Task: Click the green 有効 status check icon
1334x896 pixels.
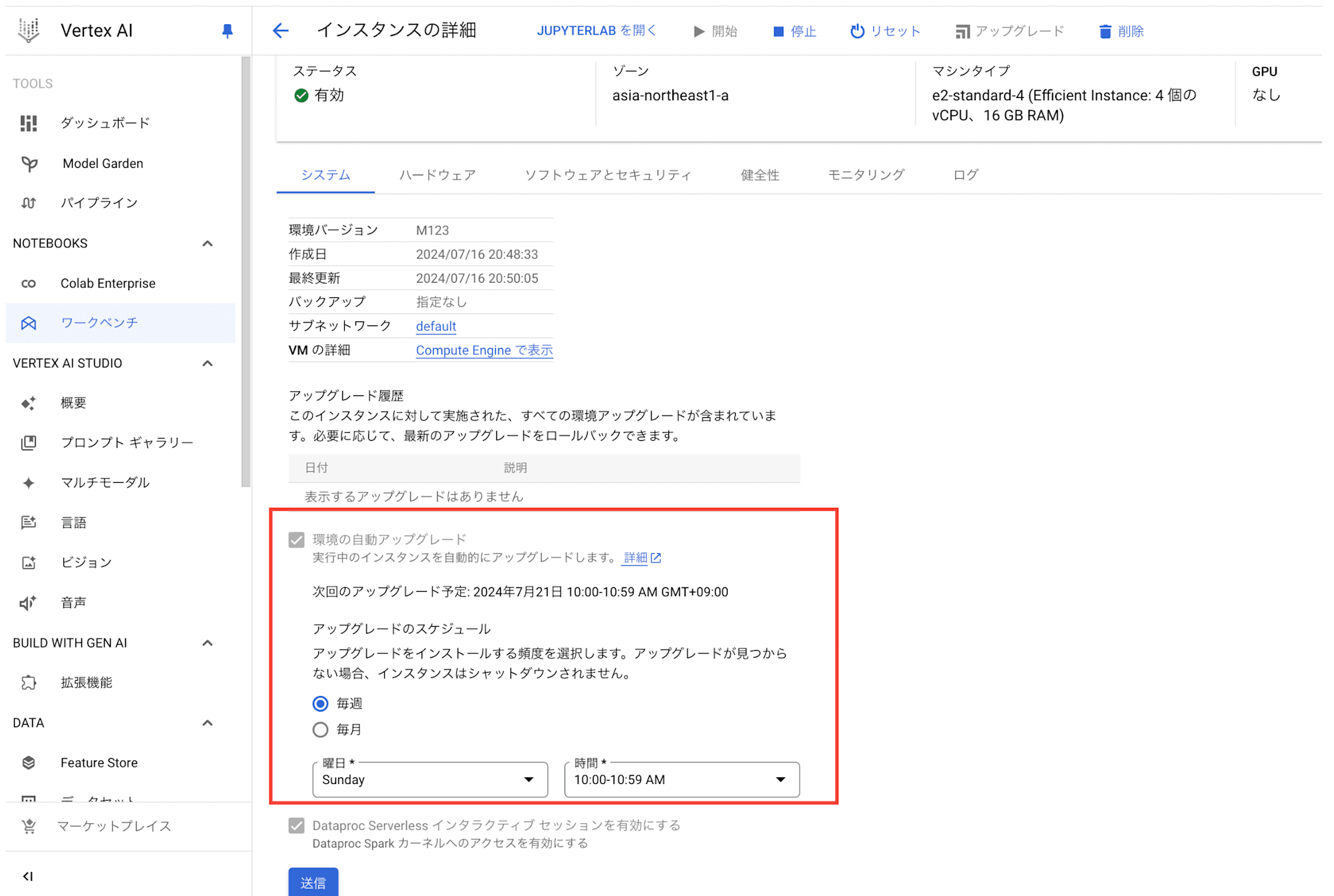Action: click(301, 96)
